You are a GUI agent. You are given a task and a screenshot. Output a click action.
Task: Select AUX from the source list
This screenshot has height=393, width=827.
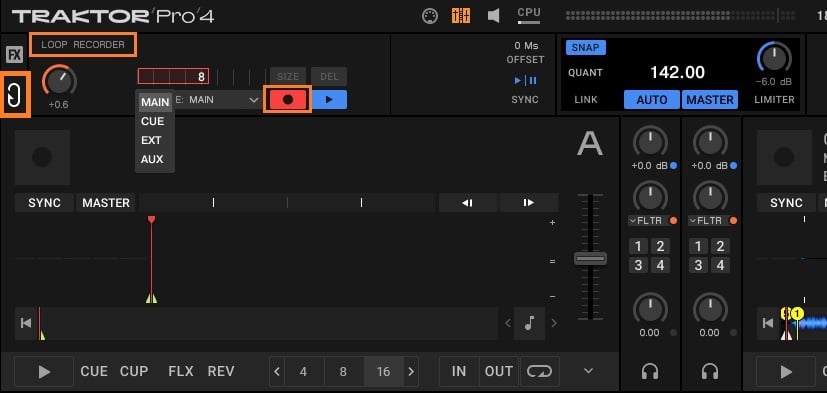pyautogui.click(x=152, y=159)
